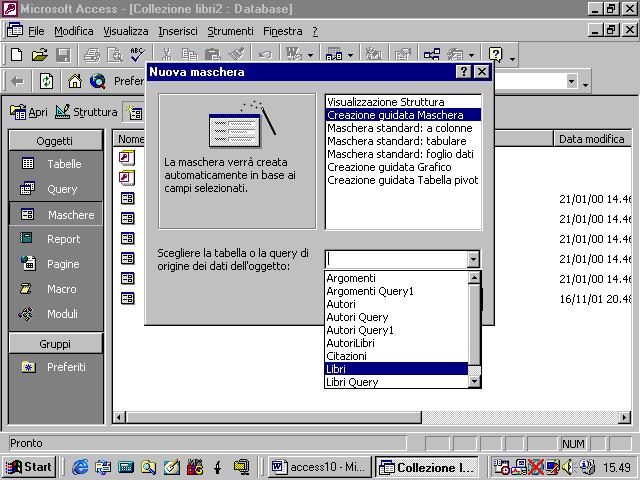Choose Maschera standard: a colonne
640x480 pixels.
click(403, 128)
